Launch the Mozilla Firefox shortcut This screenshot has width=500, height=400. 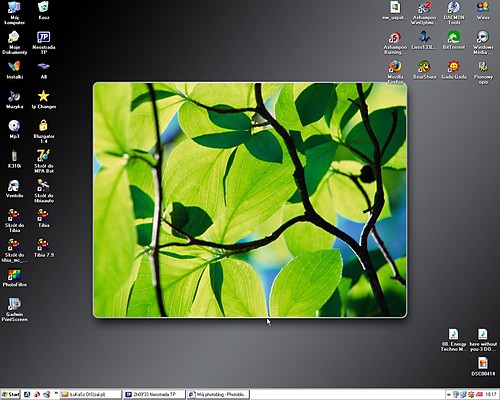[395, 72]
